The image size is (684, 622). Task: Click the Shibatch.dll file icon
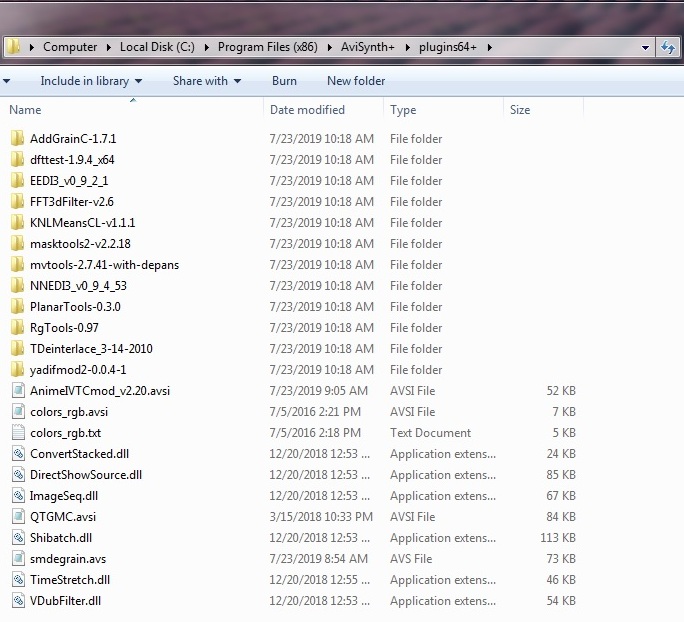tap(18, 538)
